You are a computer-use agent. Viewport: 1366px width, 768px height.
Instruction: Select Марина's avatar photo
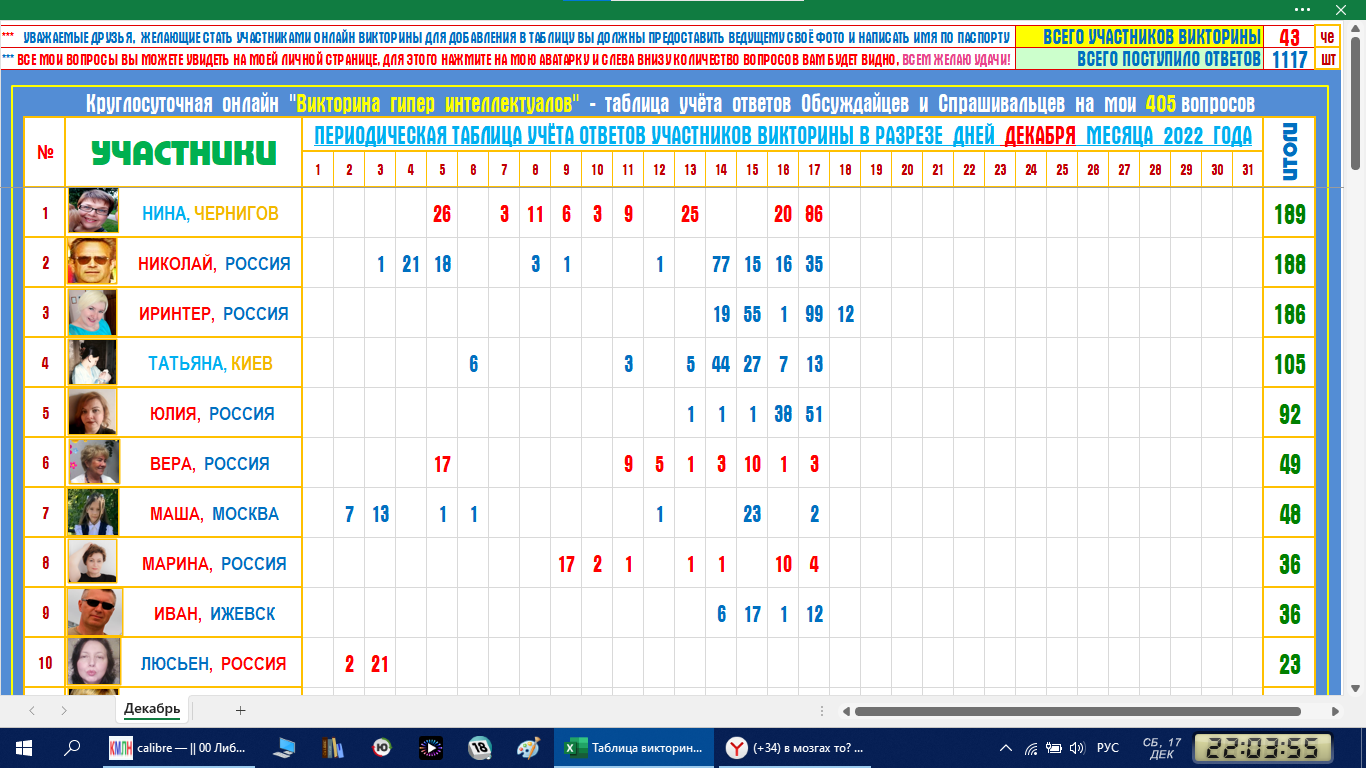click(x=93, y=562)
